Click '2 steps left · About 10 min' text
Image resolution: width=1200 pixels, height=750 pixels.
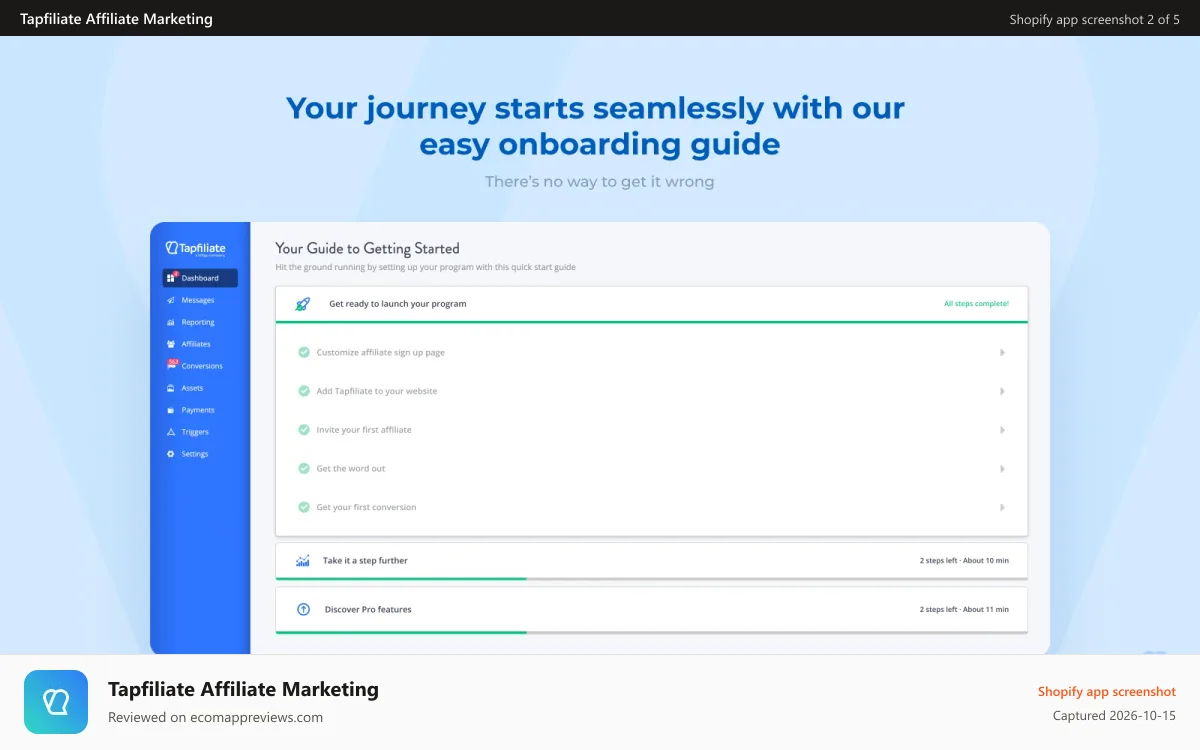[x=964, y=561]
